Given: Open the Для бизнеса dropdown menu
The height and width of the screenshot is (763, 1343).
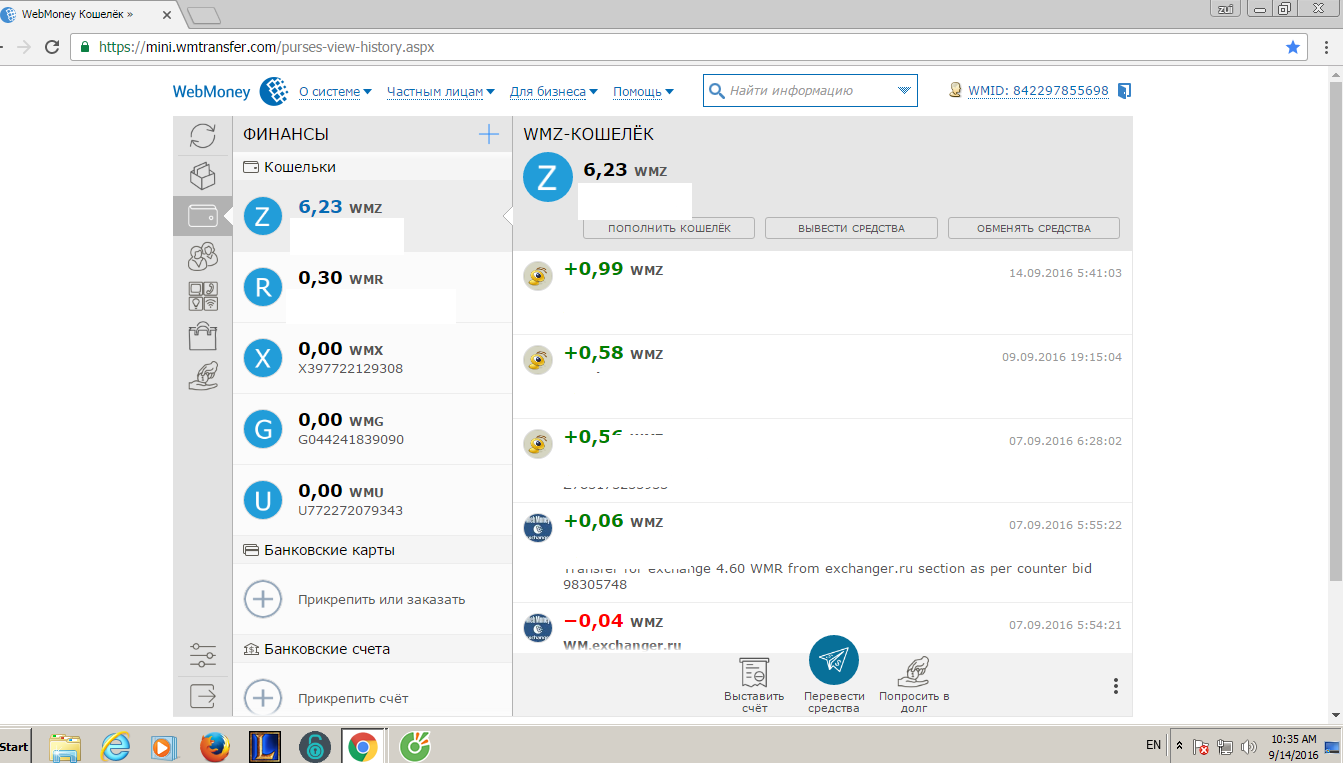Looking at the screenshot, I should 554,91.
